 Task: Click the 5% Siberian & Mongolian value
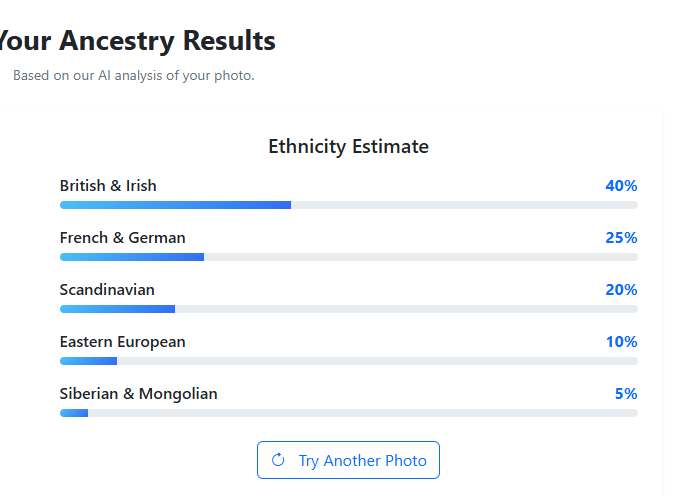[x=626, y=394]
